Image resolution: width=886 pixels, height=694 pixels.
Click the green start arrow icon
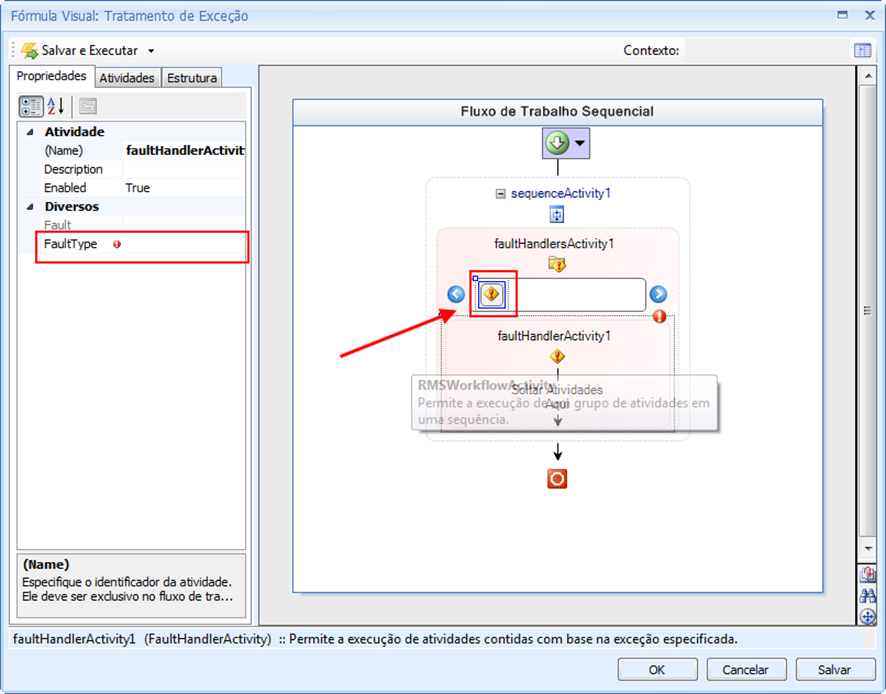(557, 143)
